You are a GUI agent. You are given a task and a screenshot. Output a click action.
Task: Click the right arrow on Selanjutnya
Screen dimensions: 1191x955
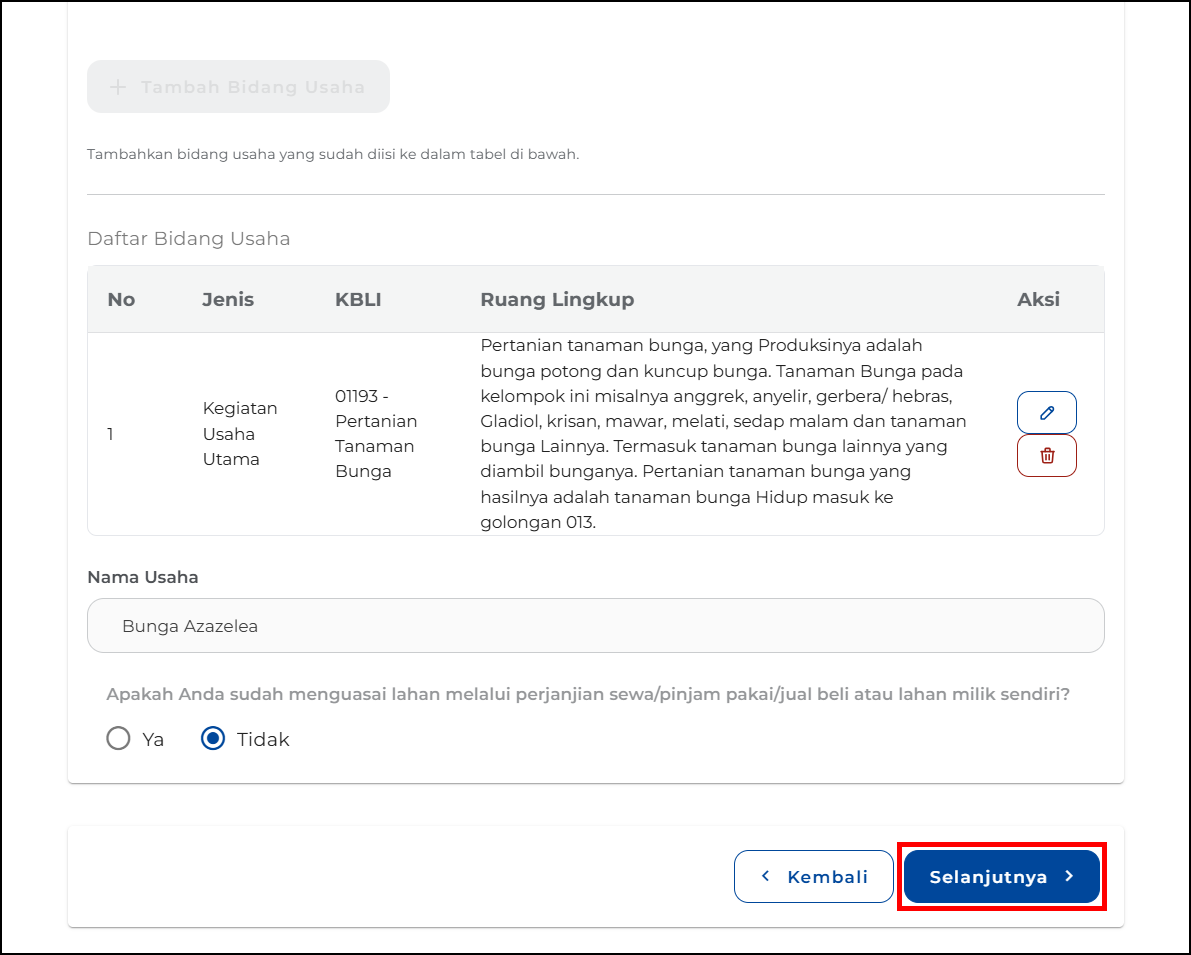pos(1069,876)
